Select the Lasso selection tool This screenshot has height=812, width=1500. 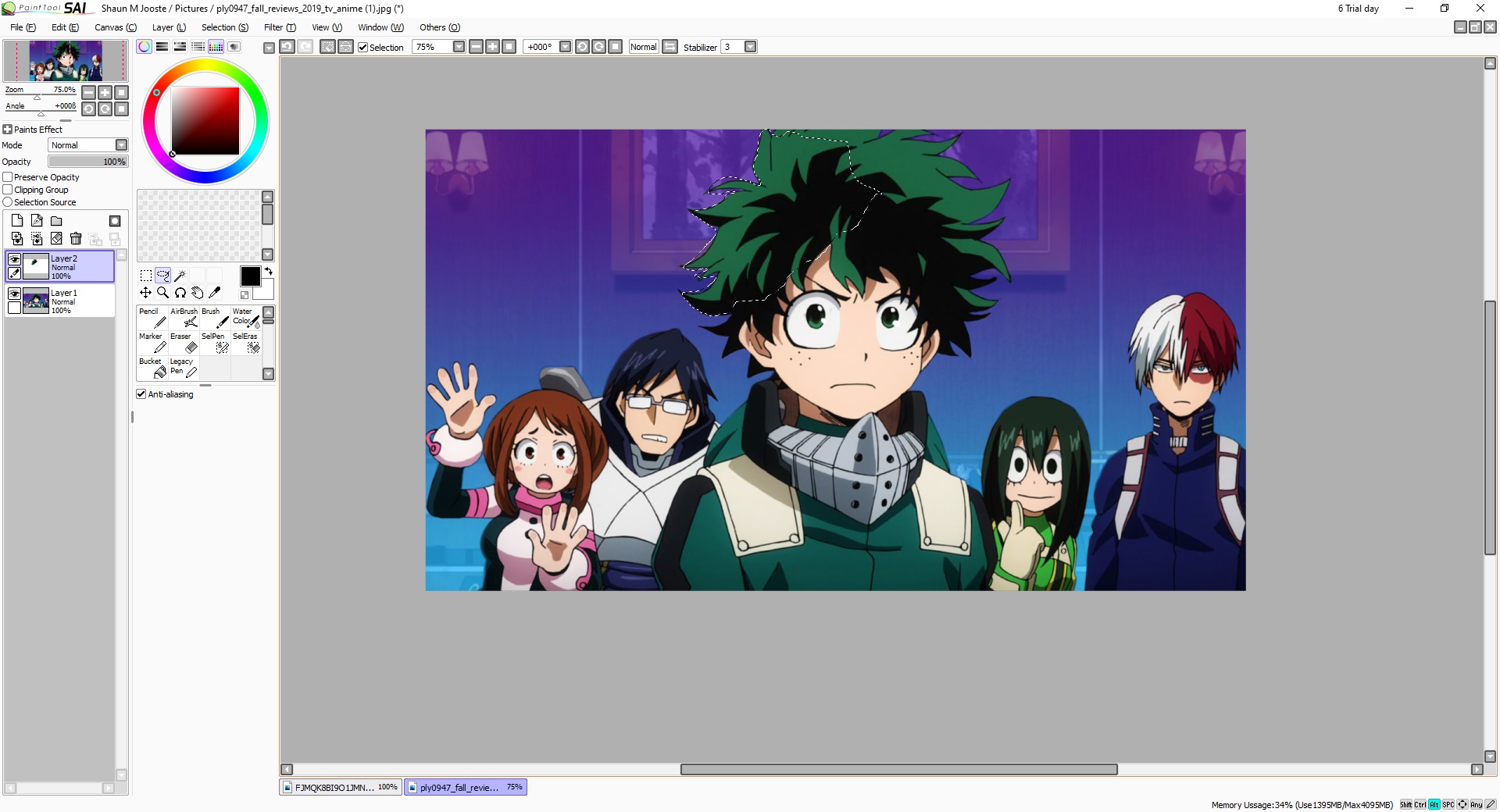[162, 276]
